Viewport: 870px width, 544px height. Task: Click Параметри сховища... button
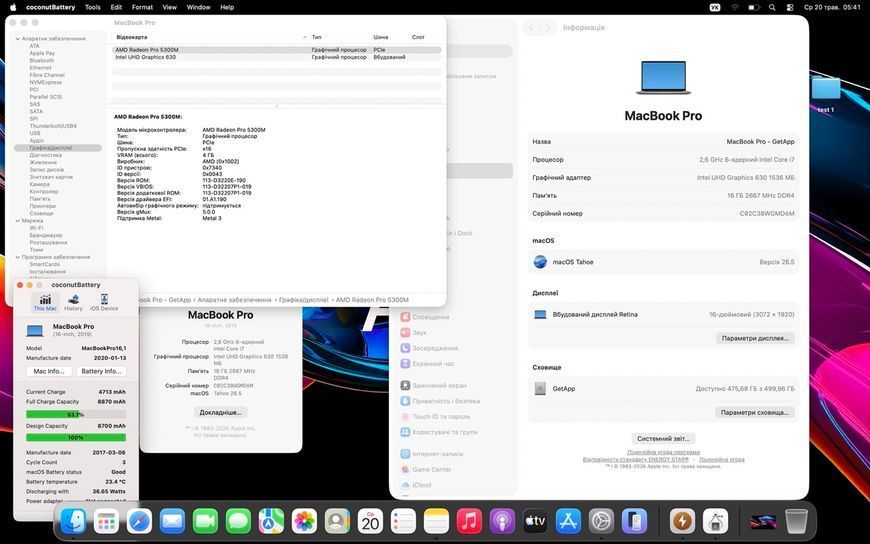(x=754, y=412)
